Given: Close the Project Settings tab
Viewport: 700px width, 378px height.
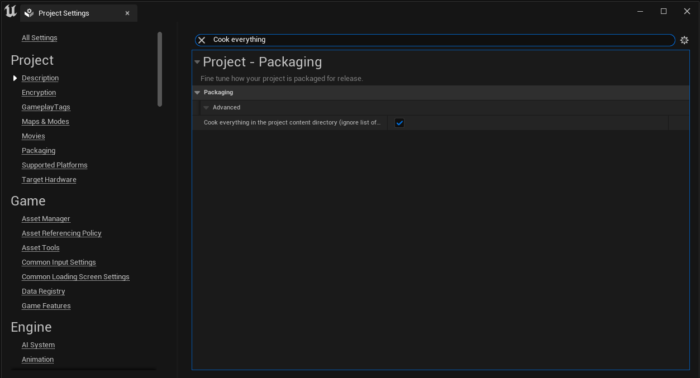Looking at the screenshot, I should 127,13.
